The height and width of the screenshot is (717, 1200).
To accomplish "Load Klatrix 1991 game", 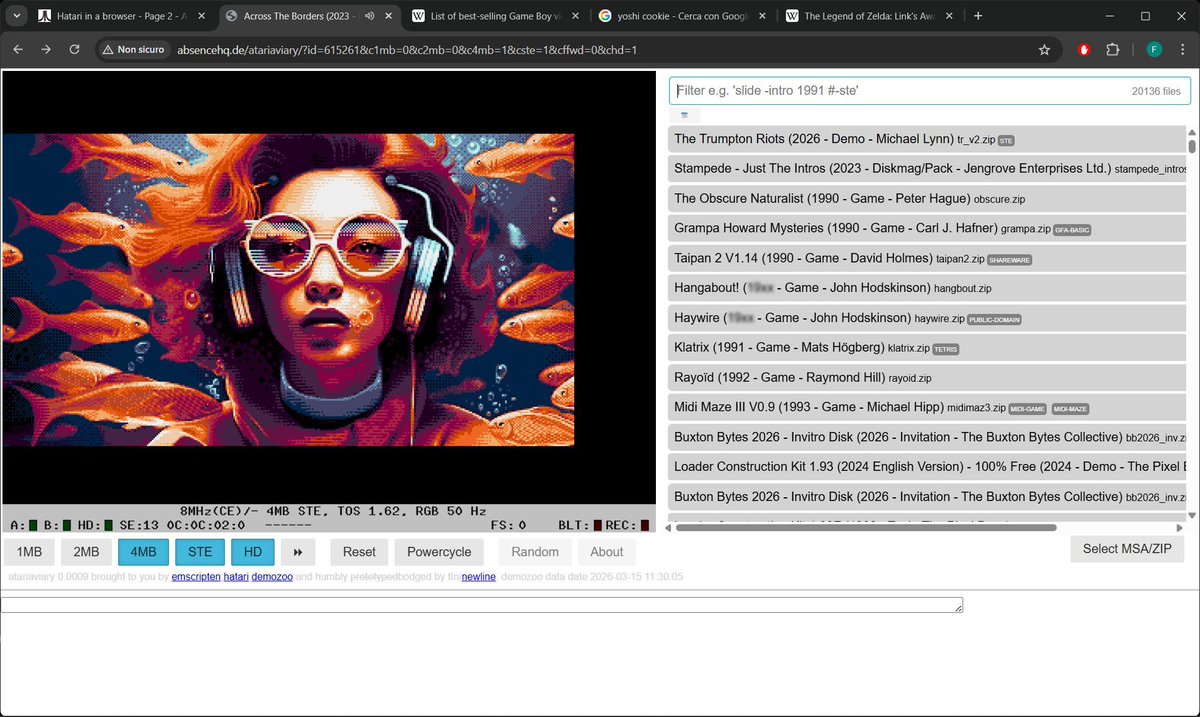I will pos(927,348).
